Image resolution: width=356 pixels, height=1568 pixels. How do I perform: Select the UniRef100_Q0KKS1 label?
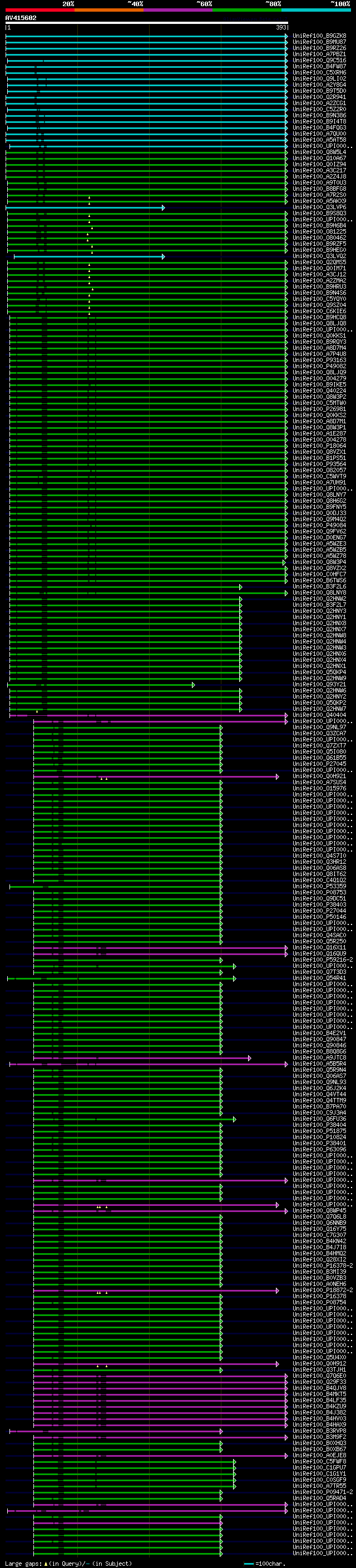[x=319, y=336]
